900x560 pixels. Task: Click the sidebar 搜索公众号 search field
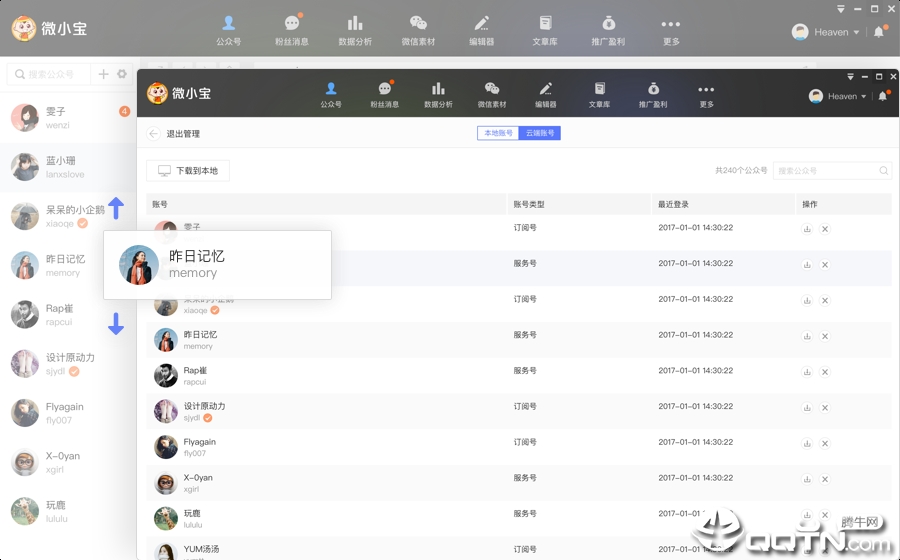click(49, 74)
